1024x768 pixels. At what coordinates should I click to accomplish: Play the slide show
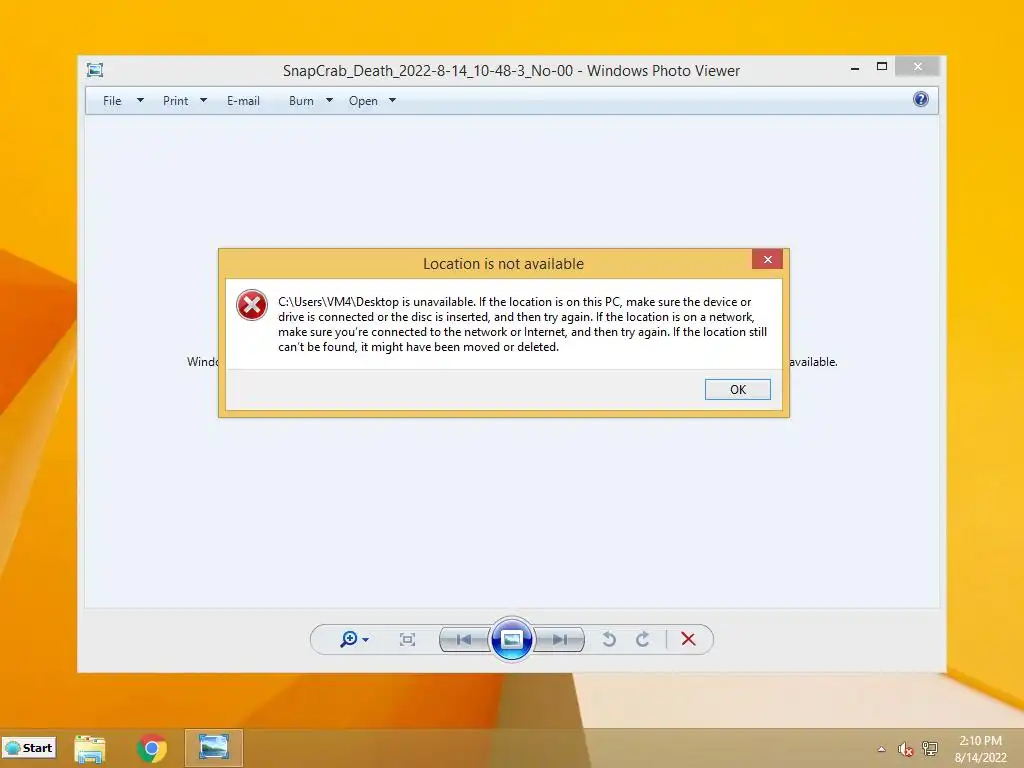click(x=511, y=639)
